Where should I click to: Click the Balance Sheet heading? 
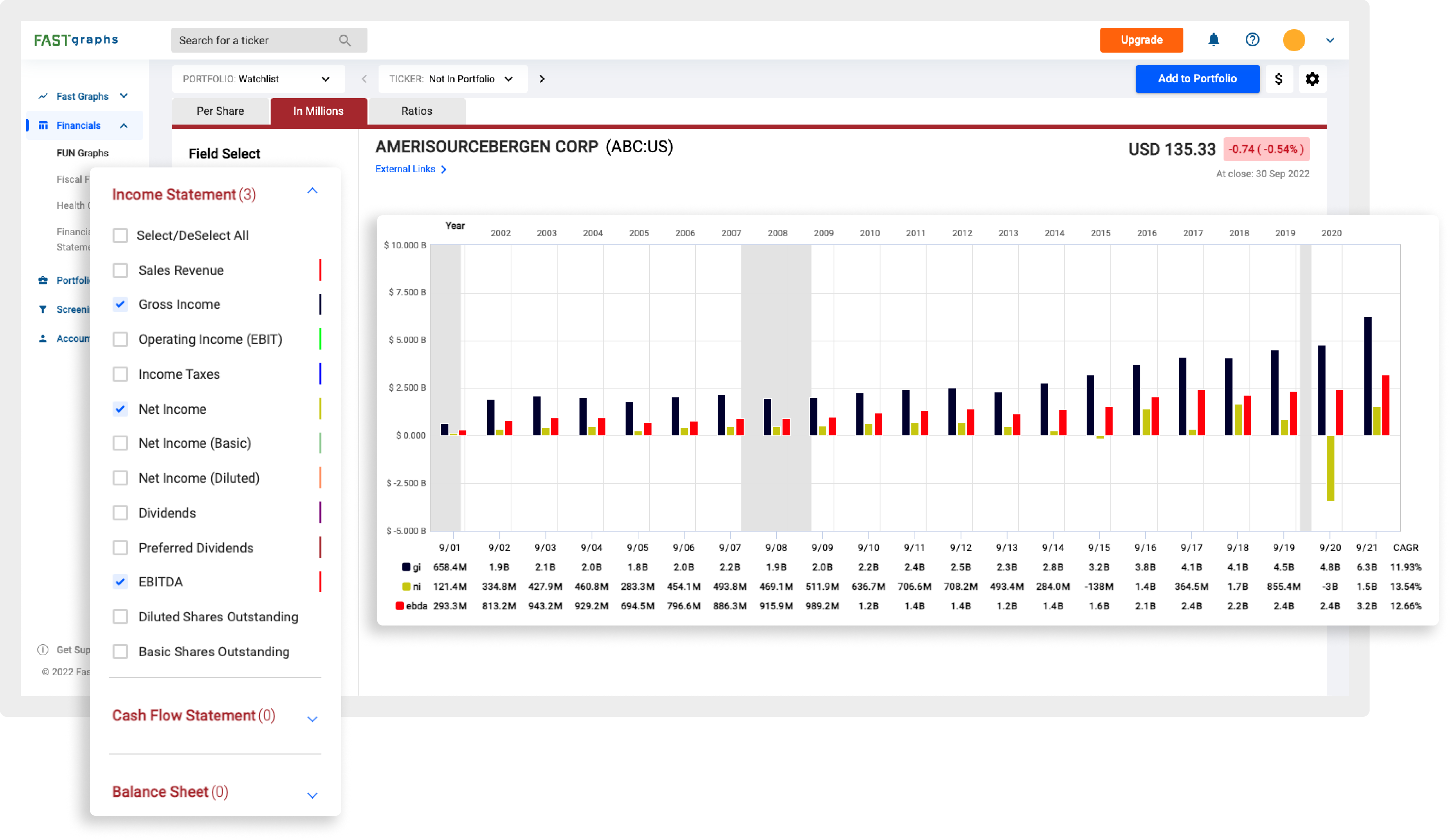click(170, 792)
